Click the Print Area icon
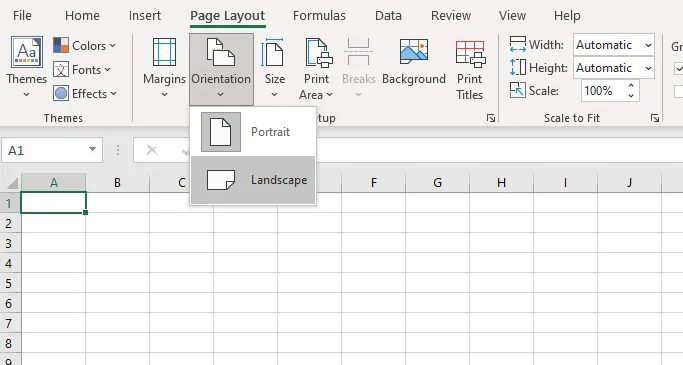This screenshot has width=683, height=365. click(x=318, y=53)
